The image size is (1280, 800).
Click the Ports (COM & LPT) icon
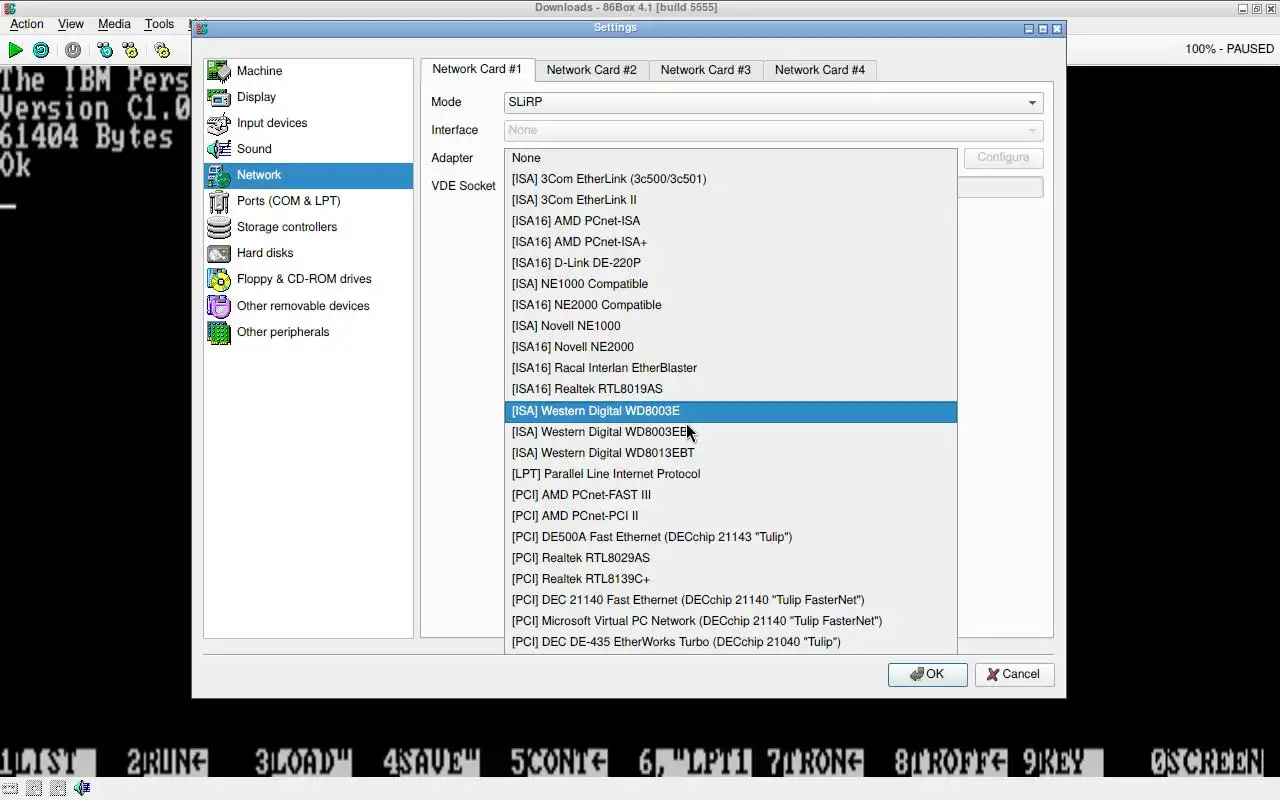(x=219, y=201)
